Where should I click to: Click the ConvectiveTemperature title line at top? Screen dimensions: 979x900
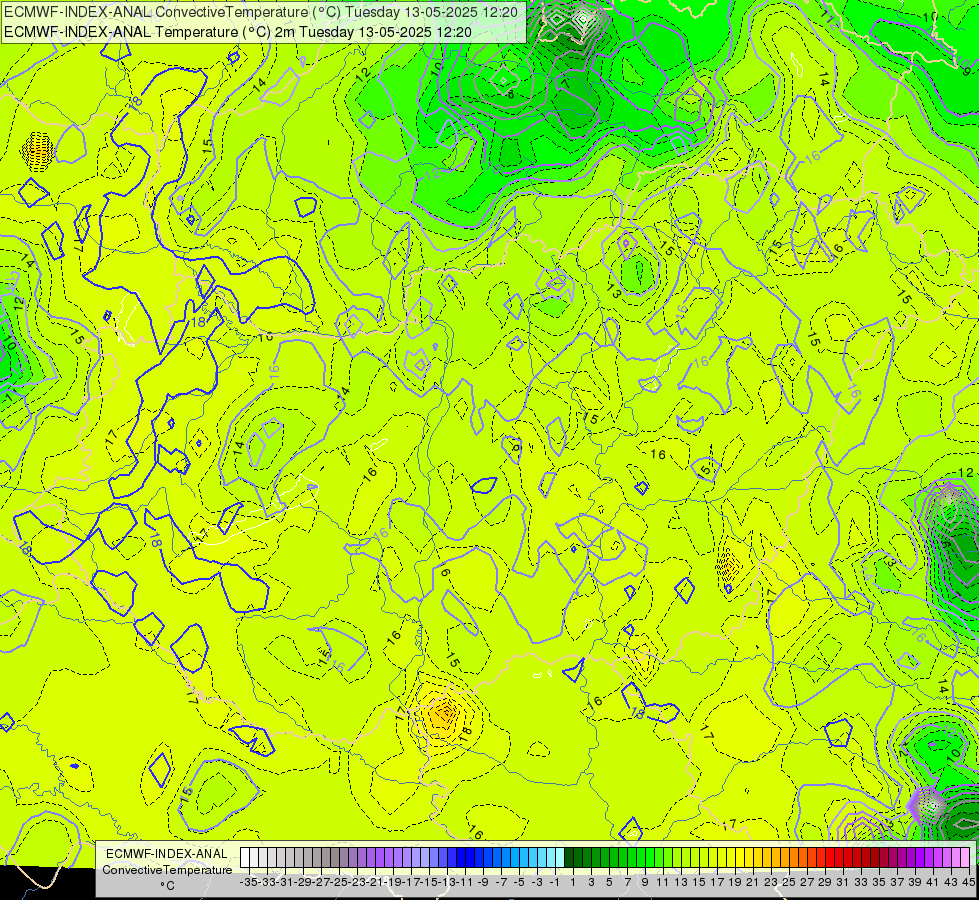[x=261, y=12]
